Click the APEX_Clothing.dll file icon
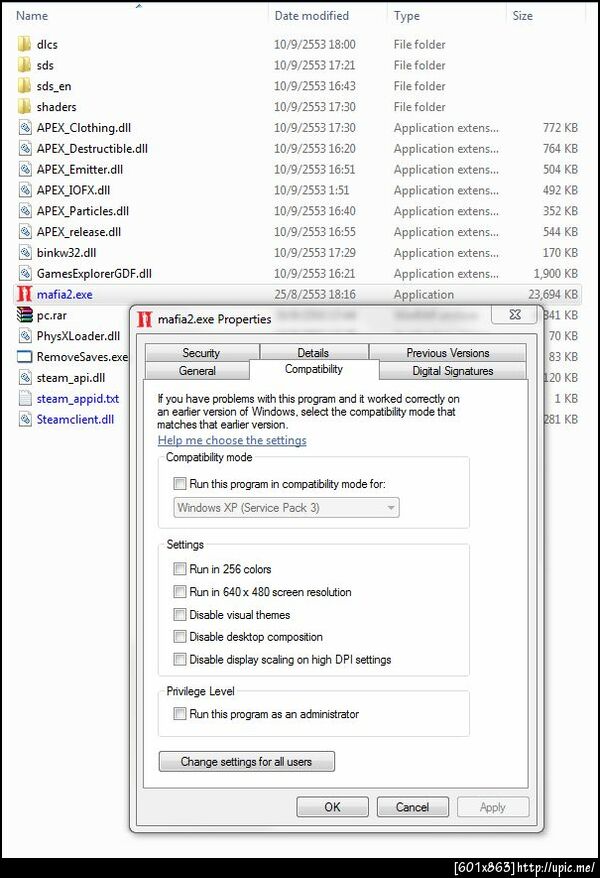This screenshot has width=600, height=878. pos(25,128)
